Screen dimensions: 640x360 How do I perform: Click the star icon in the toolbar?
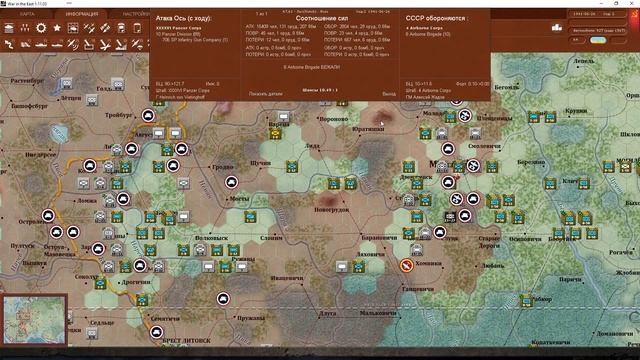click(57, 28)
